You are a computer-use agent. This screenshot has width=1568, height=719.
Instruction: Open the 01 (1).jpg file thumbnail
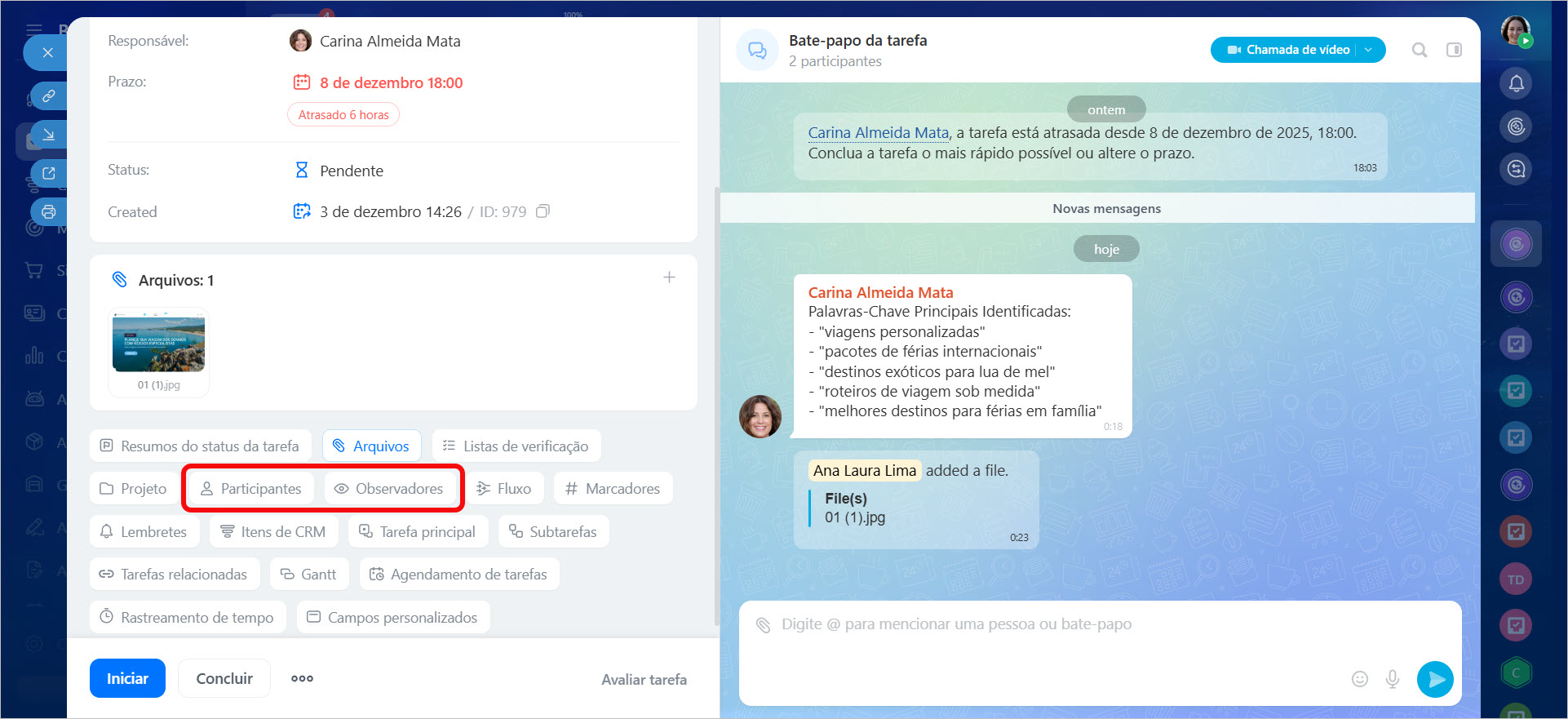click(158, 344)
